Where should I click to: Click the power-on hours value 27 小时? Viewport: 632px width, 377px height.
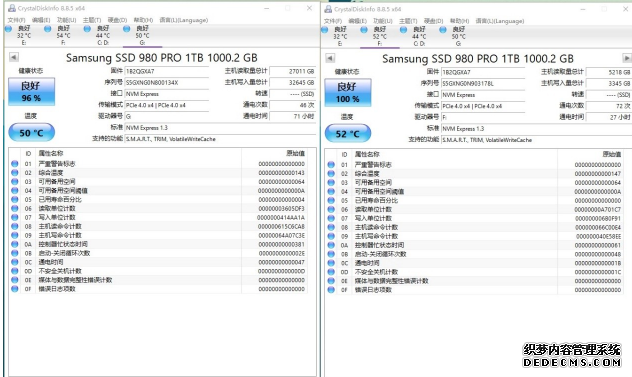click(609, 117)
